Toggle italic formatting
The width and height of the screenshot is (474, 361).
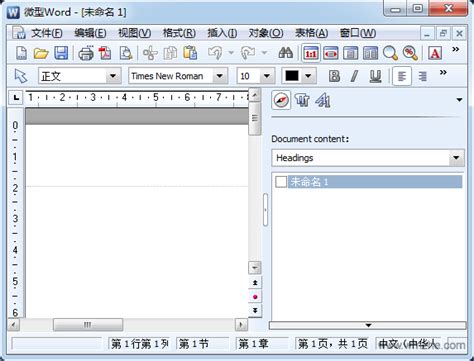point(354,76)
